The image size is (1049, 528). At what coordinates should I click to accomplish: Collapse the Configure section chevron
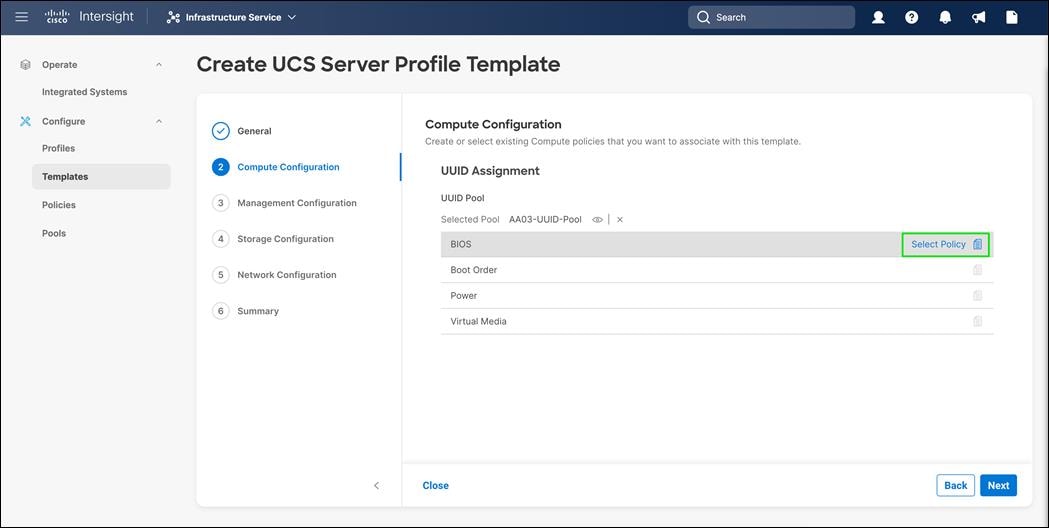pos(159,121)
